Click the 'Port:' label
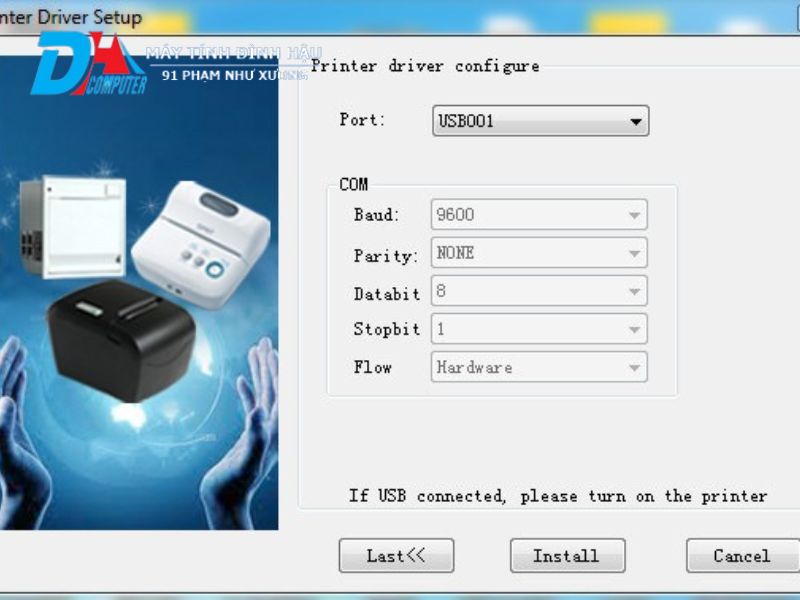Viewport: 800px width, 600px height. [362, 120]
